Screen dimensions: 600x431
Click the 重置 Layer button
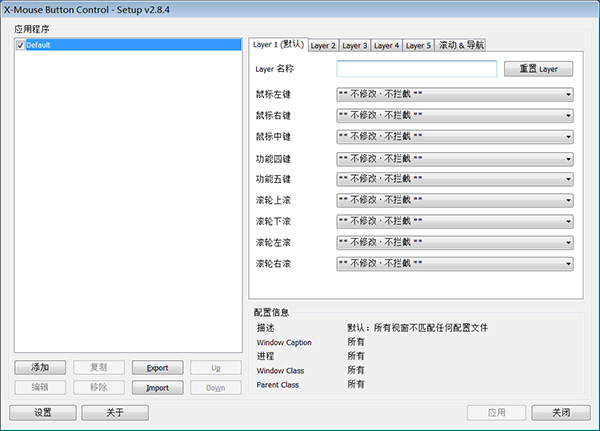[x=538, y=69]
